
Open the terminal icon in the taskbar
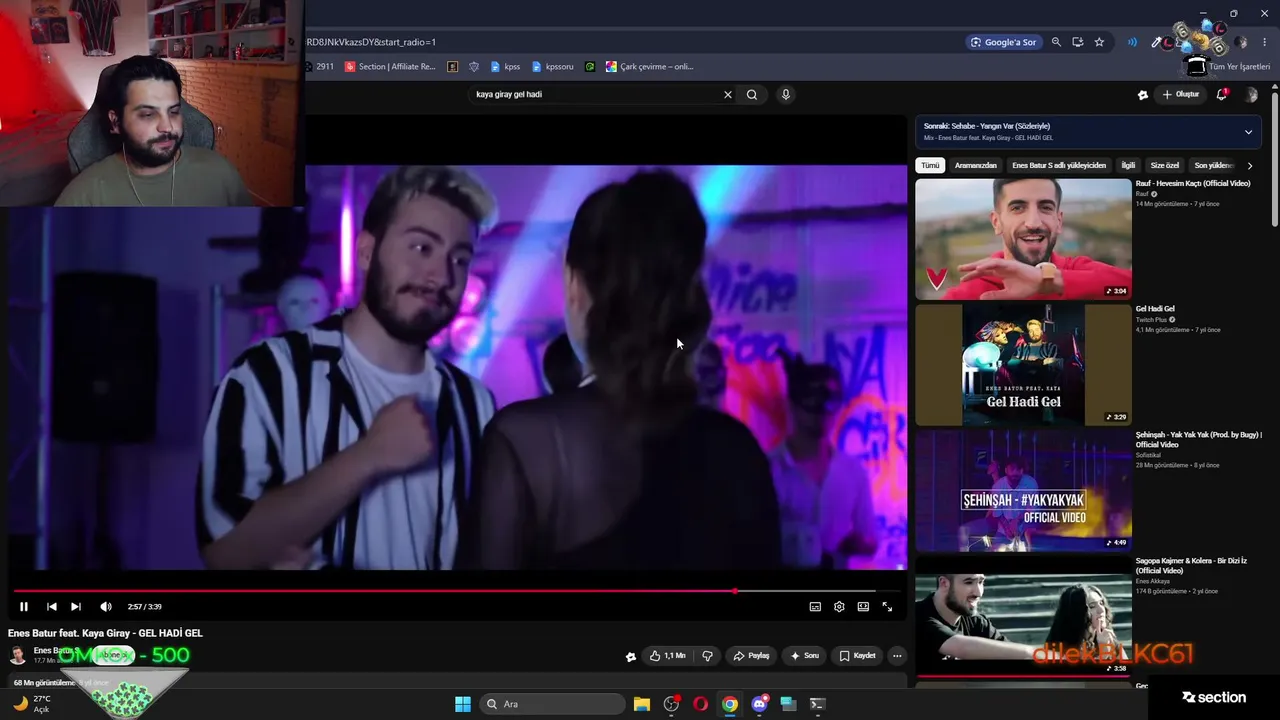point(817,704)
